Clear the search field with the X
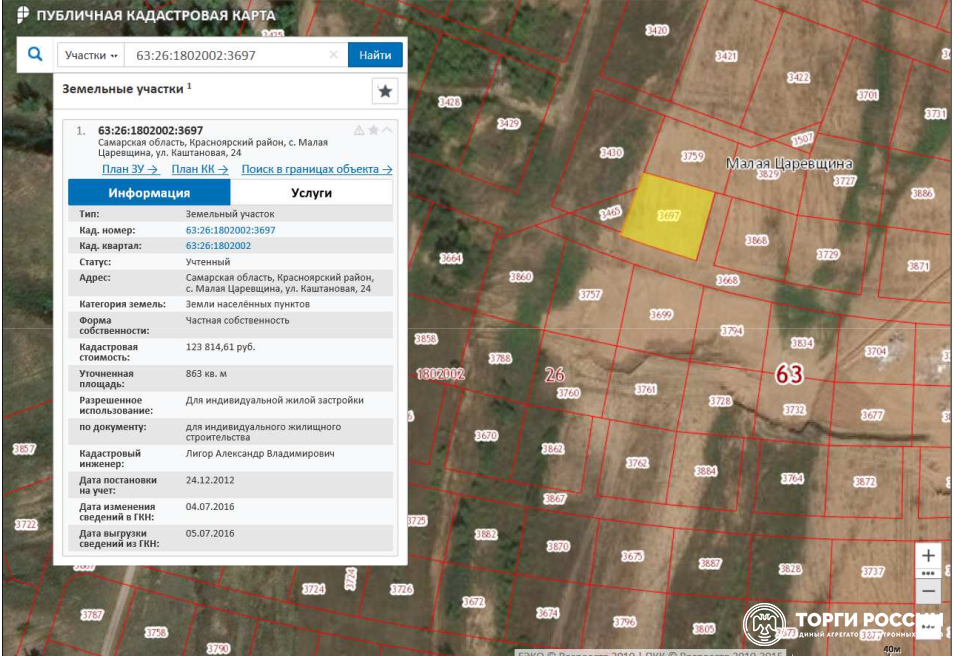Screen dimensions: 953x656 click(334, 55)
